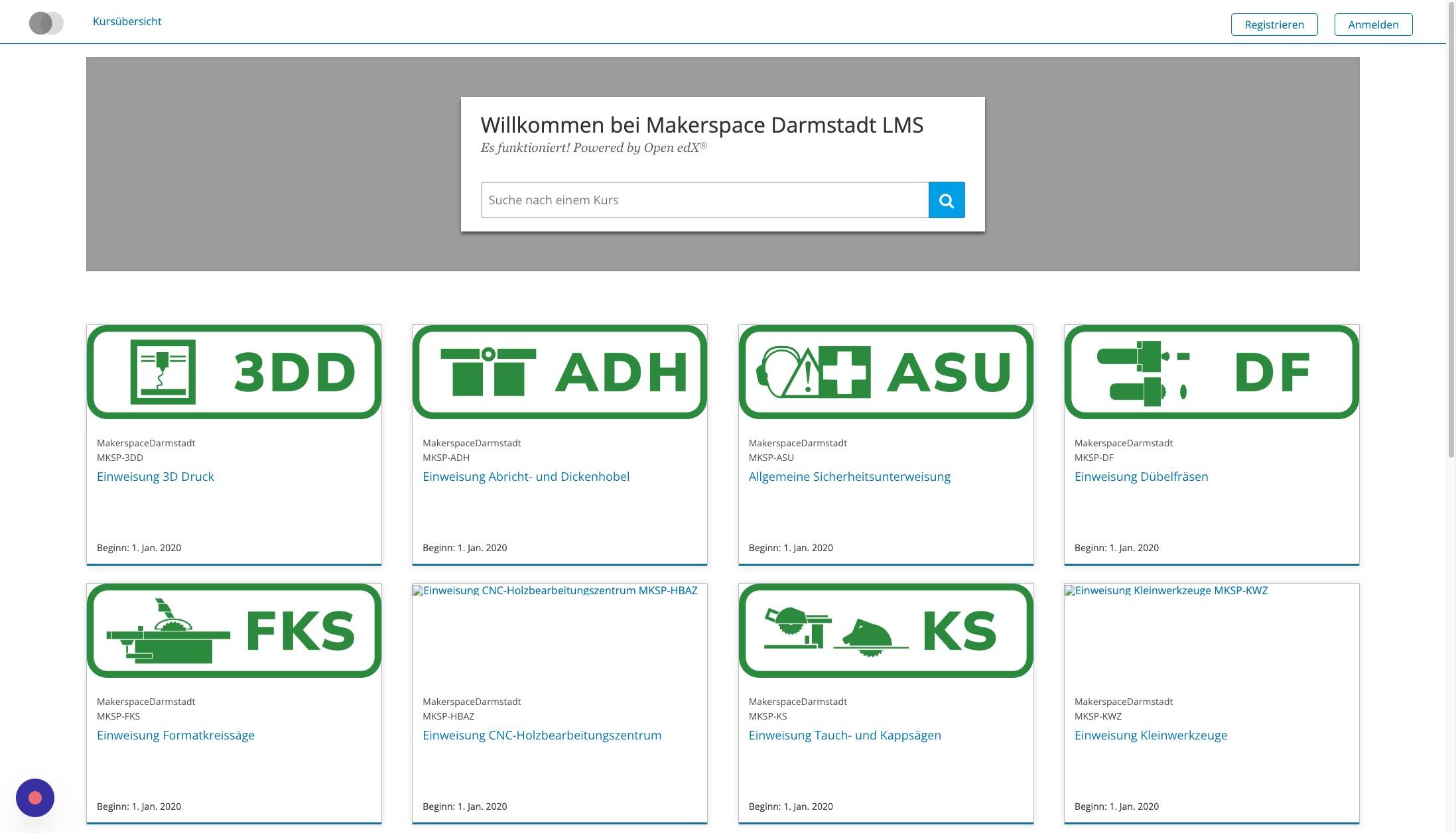This screenshot has height=833, width=1456.
Task: Open the 'Einweisung CNC-Holzbearbeitungszentrum' title link
Action: (x=541, y=735)
